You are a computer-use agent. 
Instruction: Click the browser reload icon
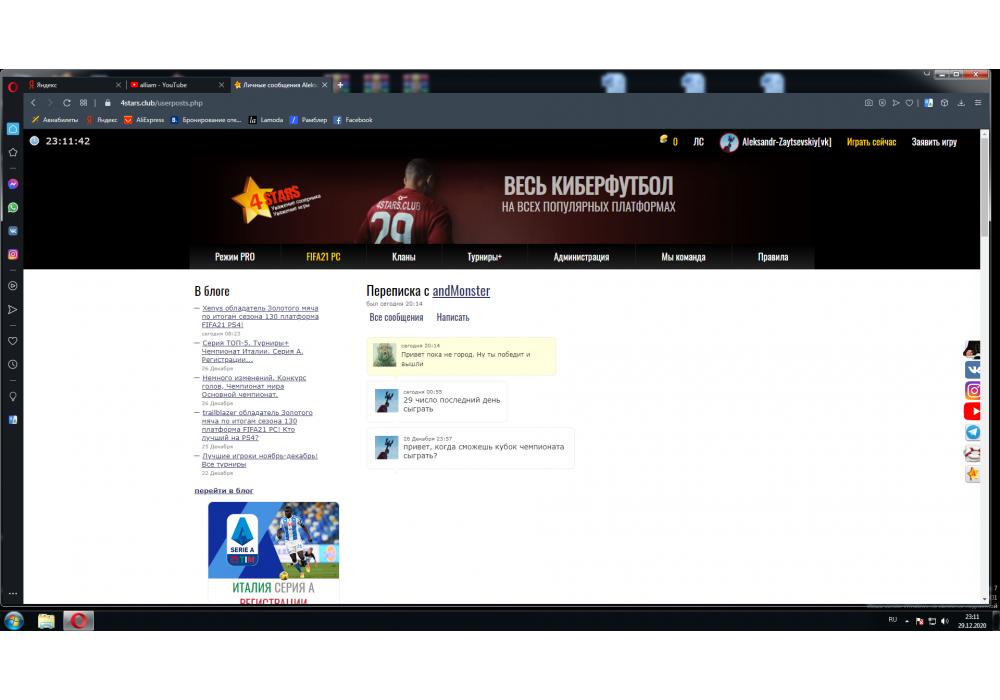click(x=67, y=103)
